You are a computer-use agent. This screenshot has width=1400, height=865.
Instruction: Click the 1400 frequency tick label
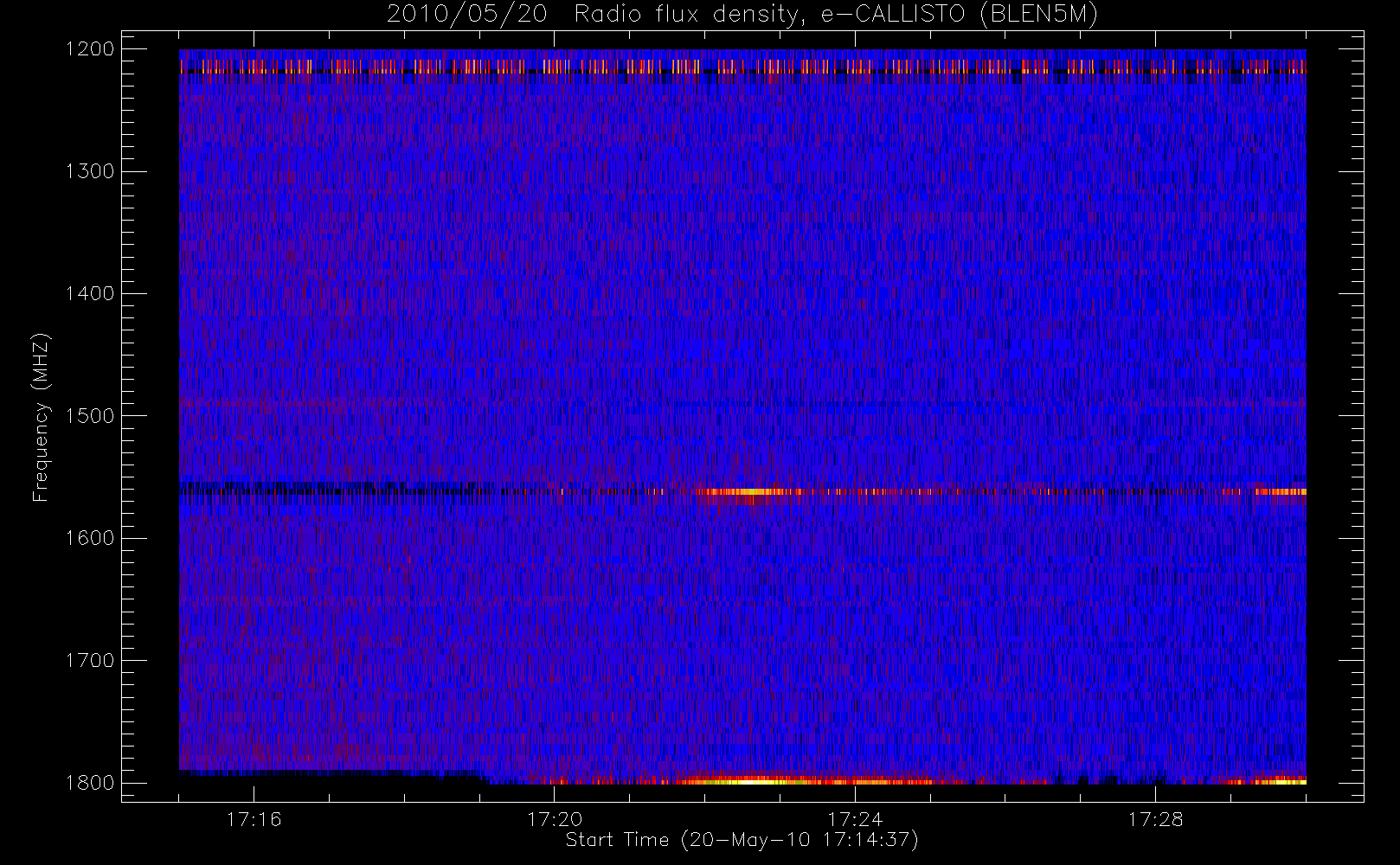pyautogui.click(x=90, y=293)
